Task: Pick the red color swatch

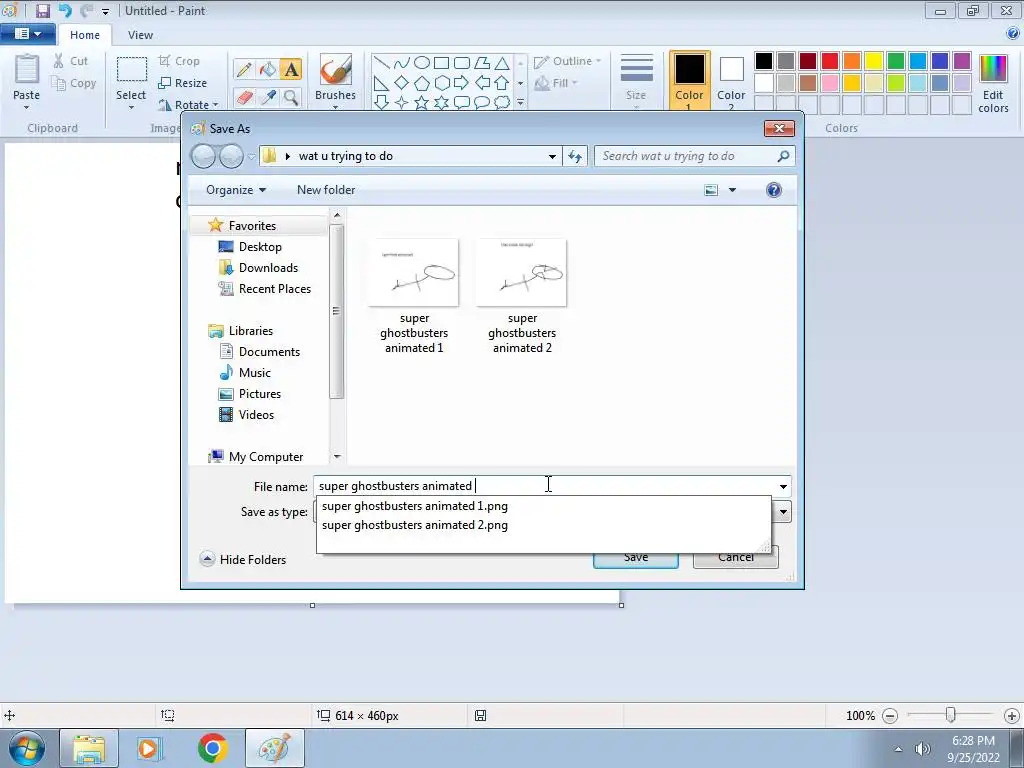Action: point(829,61)
